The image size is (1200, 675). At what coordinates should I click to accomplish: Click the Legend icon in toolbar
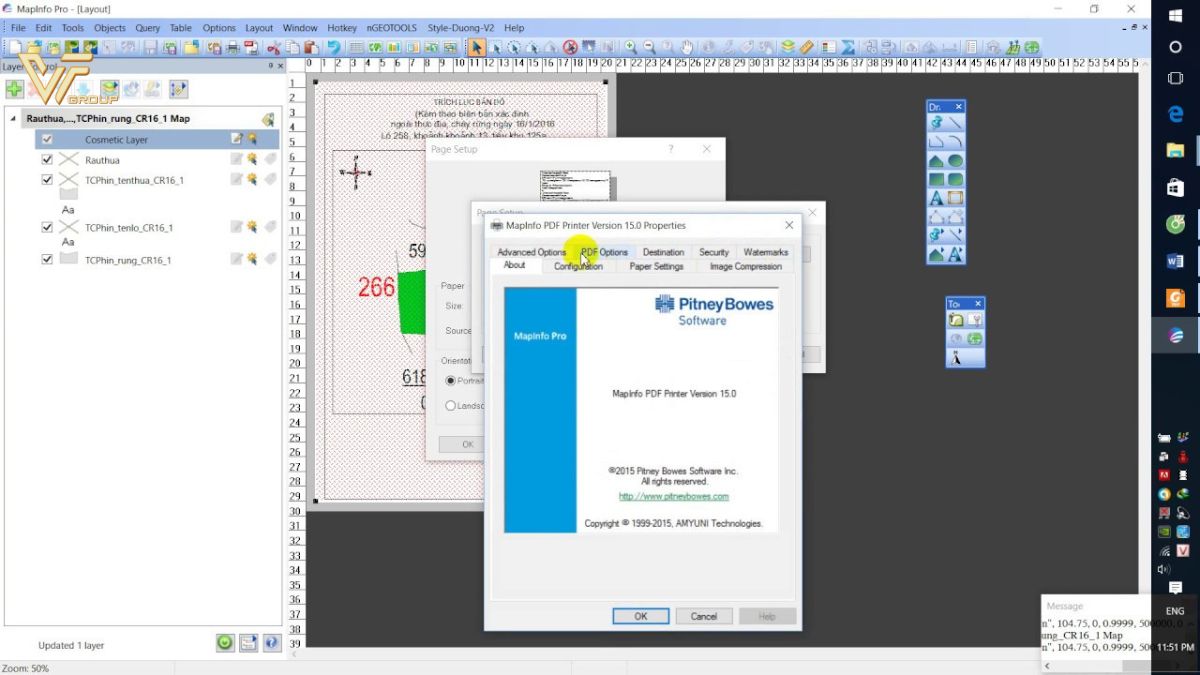coord(829,47)
